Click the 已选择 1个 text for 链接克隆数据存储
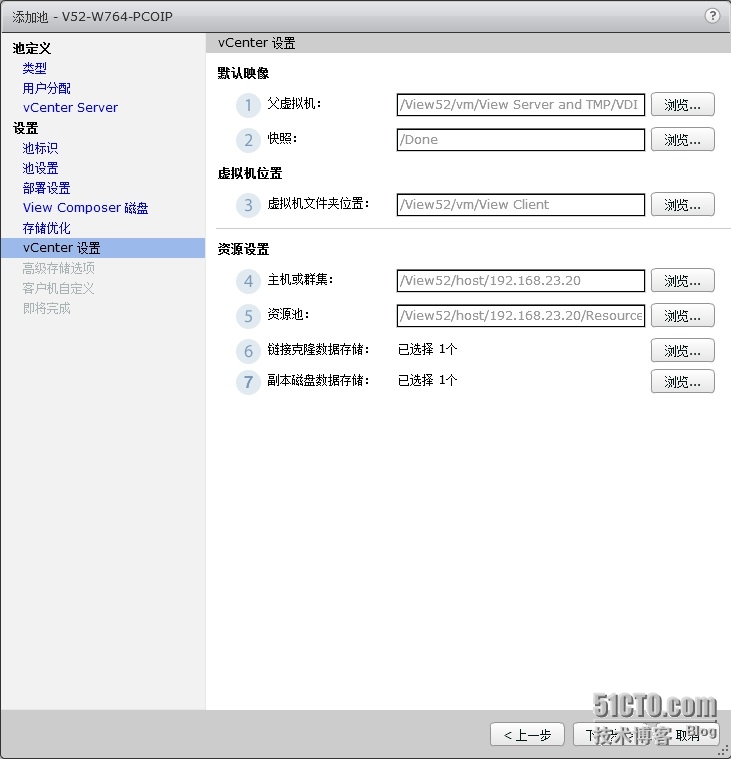 pos(427,349)
